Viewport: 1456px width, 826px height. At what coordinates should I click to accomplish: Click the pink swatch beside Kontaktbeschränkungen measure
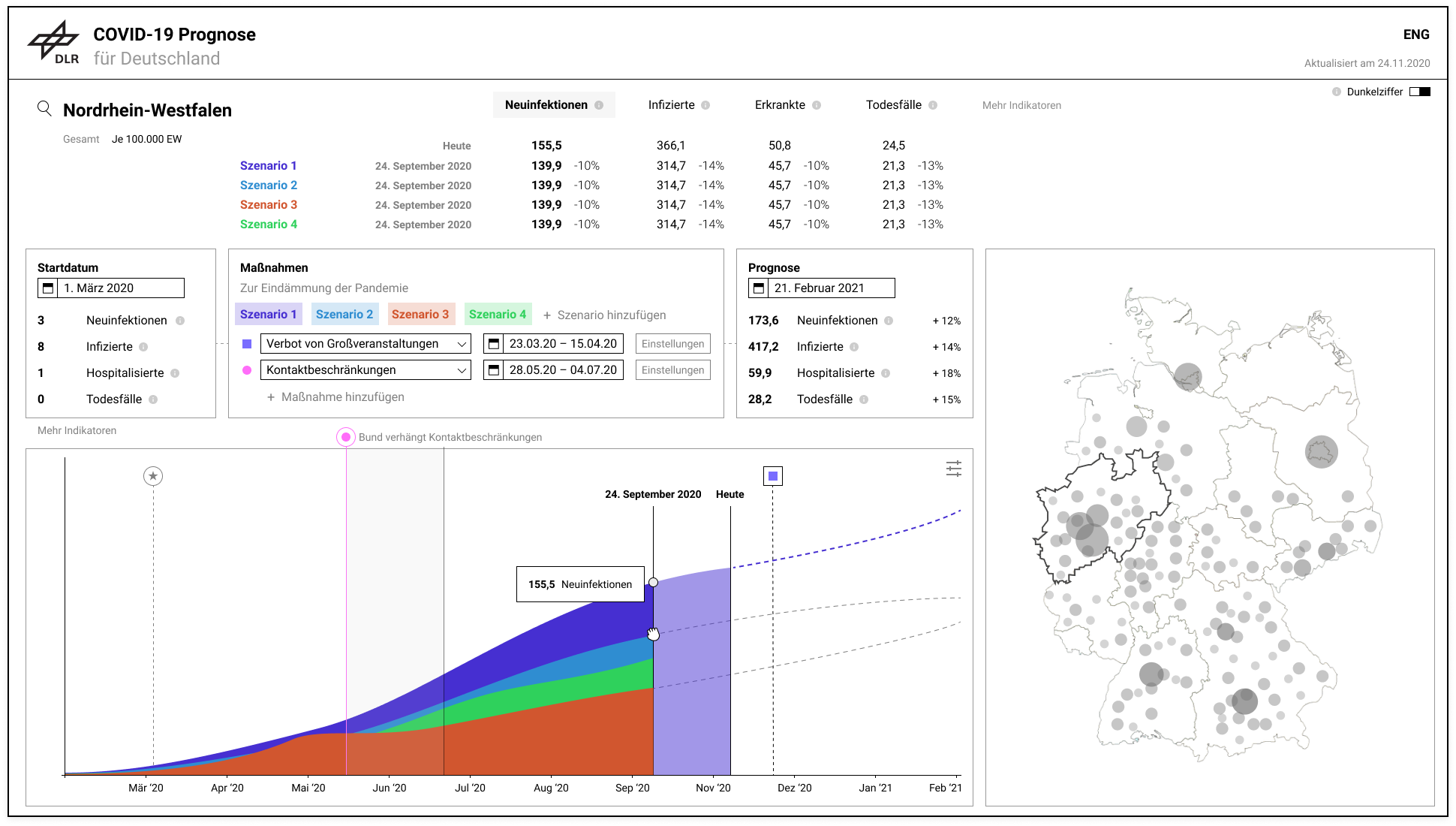247,370
